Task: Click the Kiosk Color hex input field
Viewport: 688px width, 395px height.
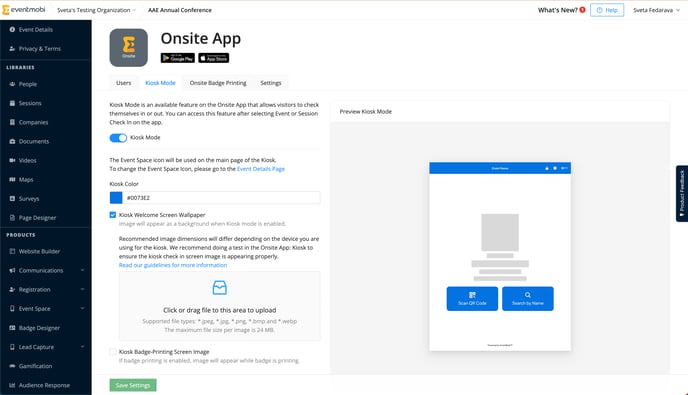Action: click(x=222, y=198)
